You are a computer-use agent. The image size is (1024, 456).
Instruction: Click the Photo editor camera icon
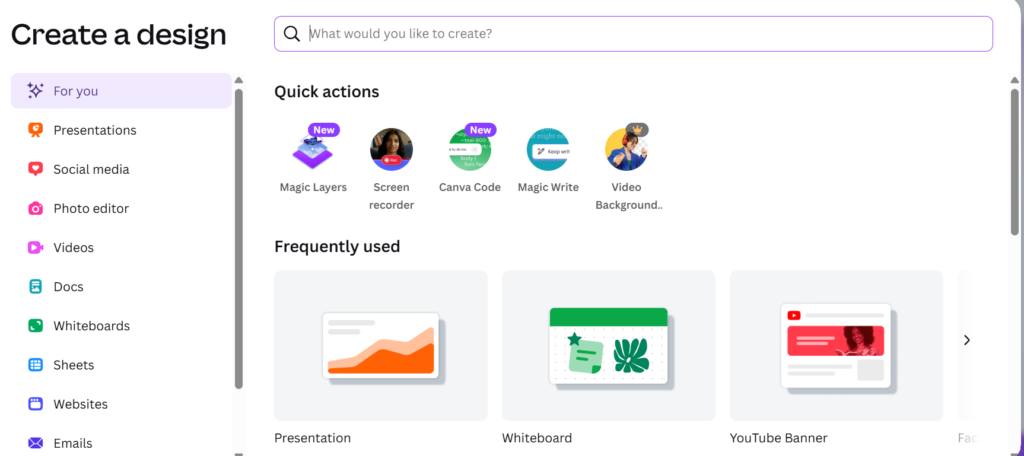point(35,208)
